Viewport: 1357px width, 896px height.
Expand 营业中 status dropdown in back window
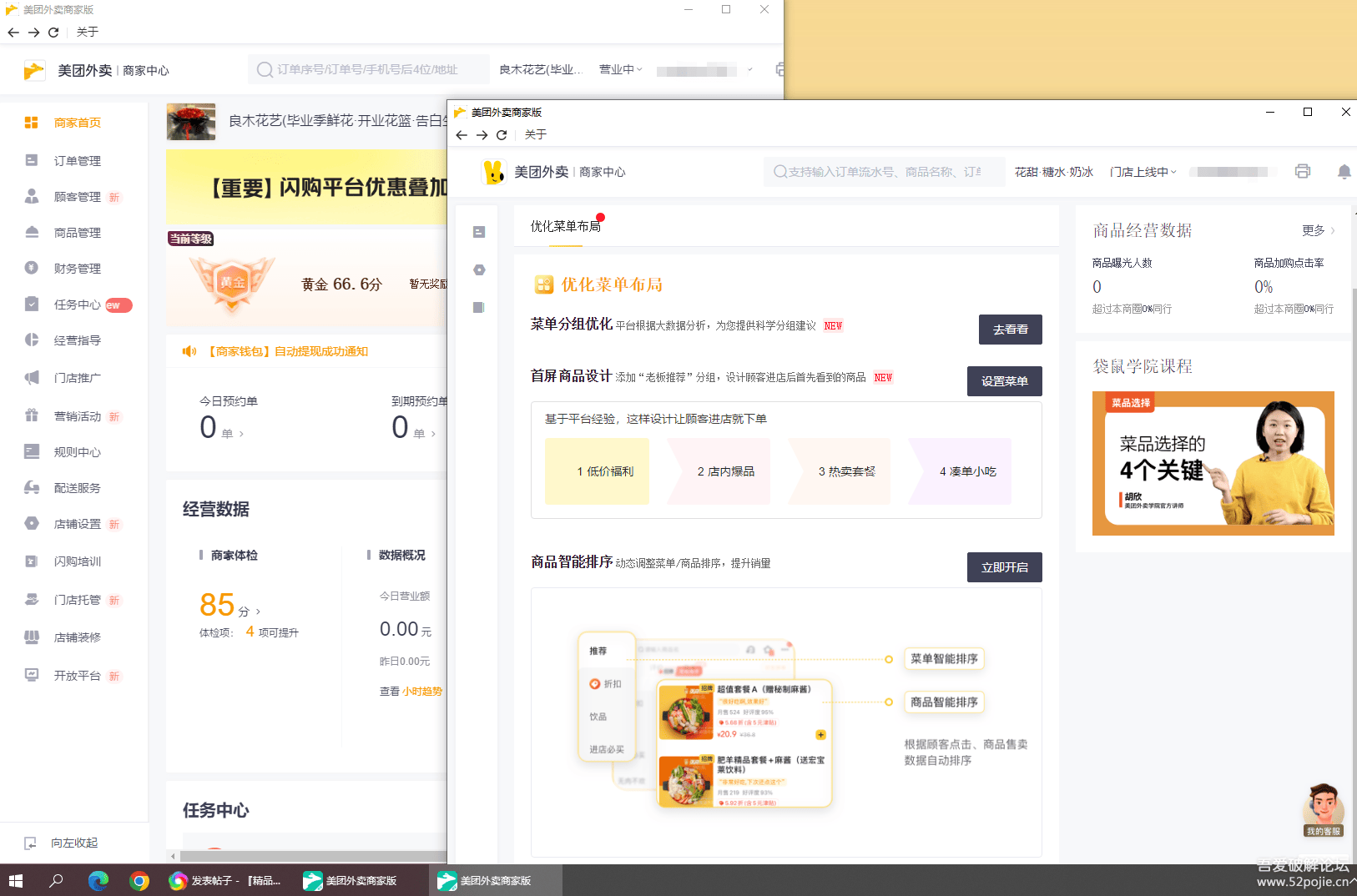click(x=621, y=69)
